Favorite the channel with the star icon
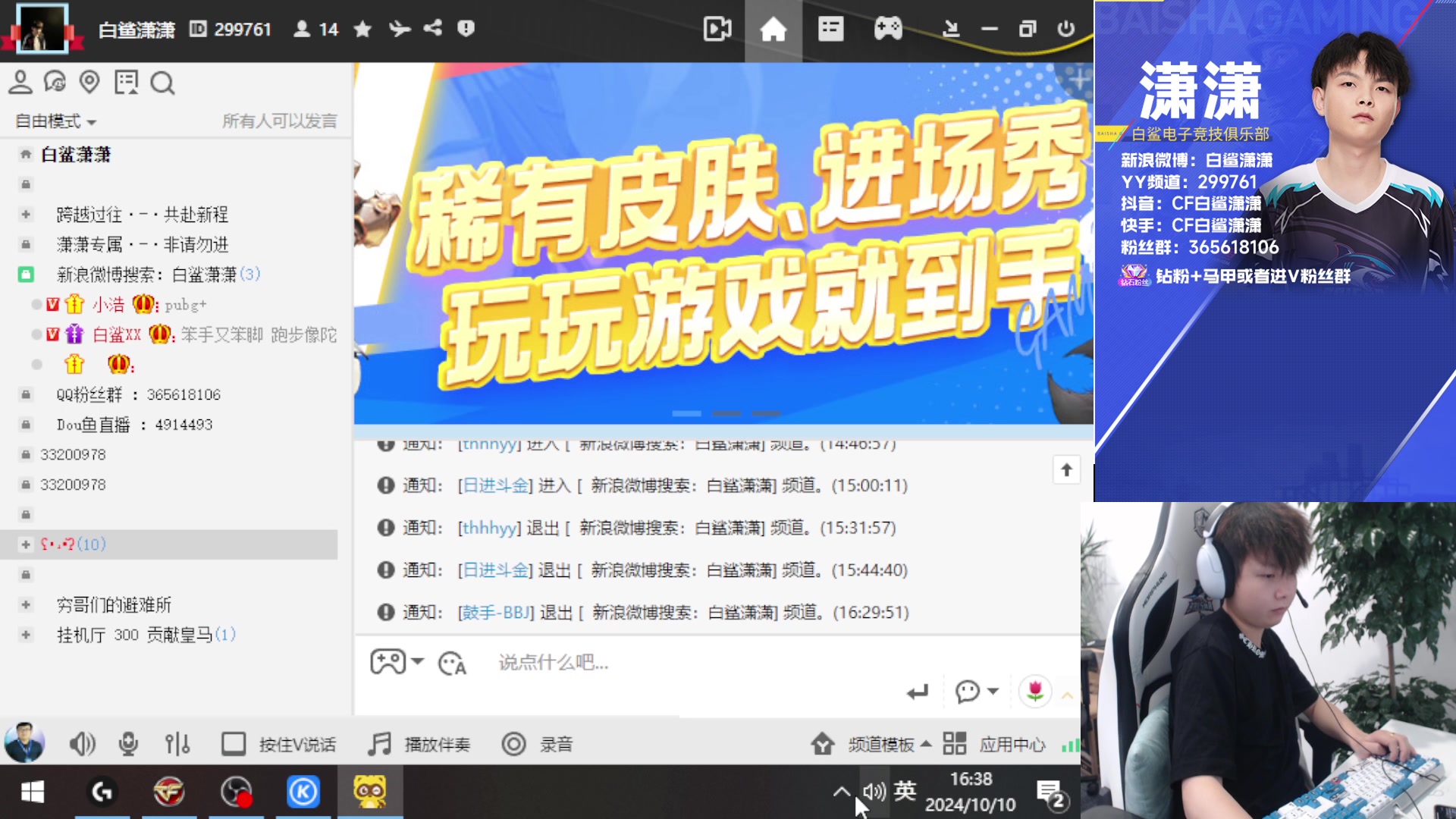 pos(362,30)
